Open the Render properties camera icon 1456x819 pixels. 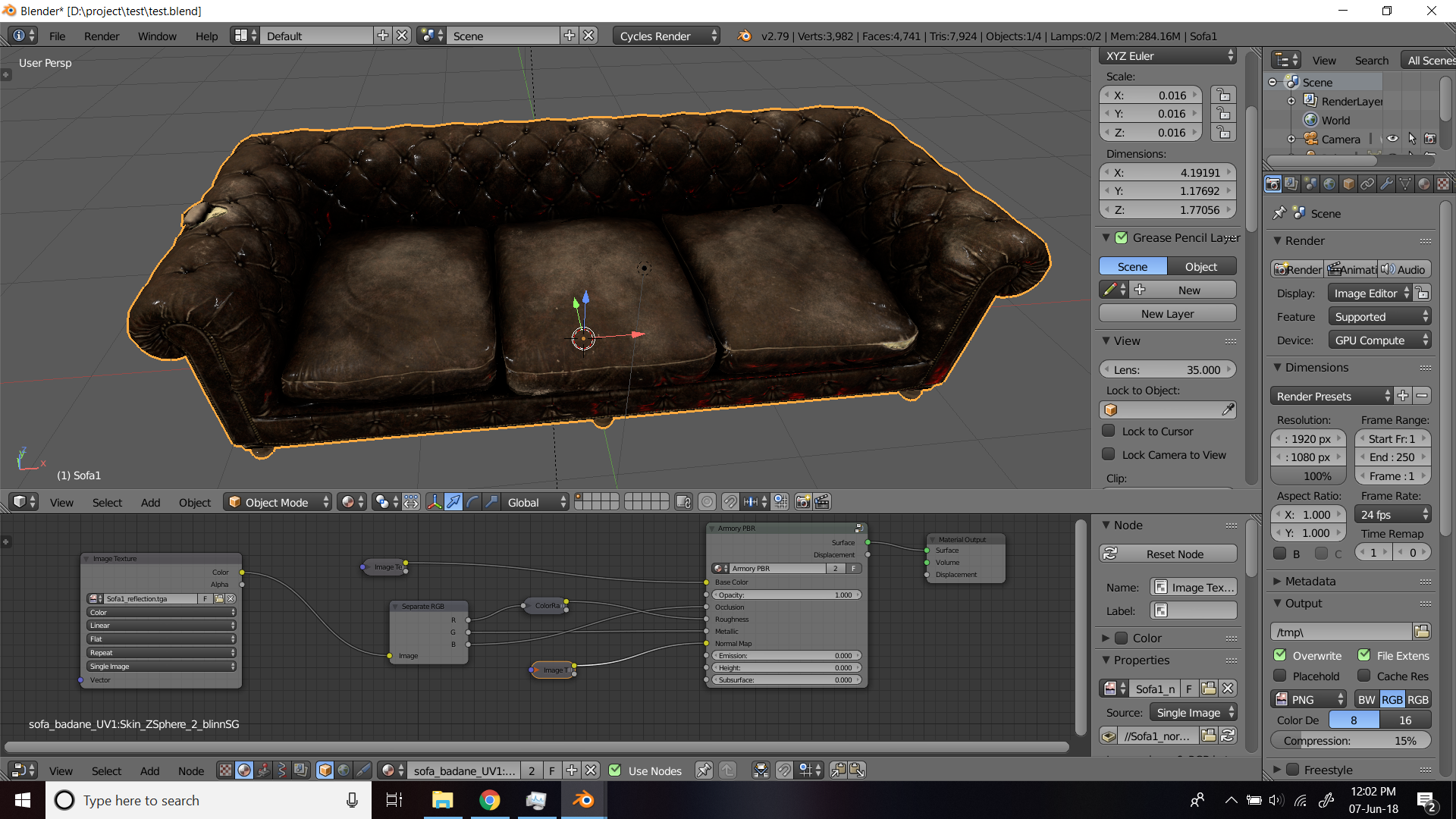pos(1272,184)
